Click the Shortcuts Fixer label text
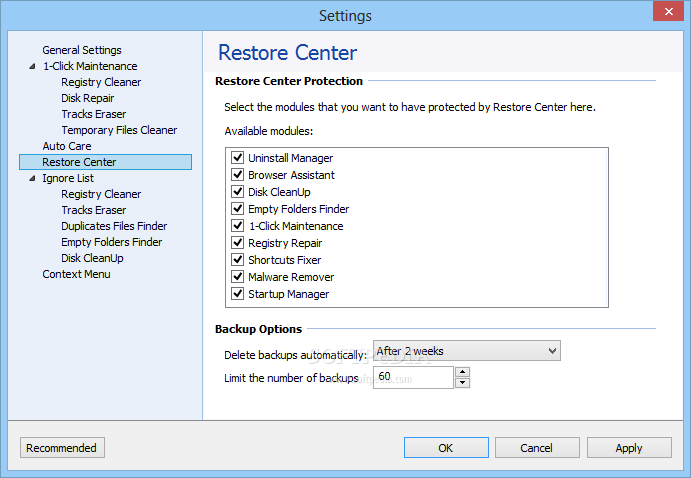This screenshot has height=478, width=691. 285,260
